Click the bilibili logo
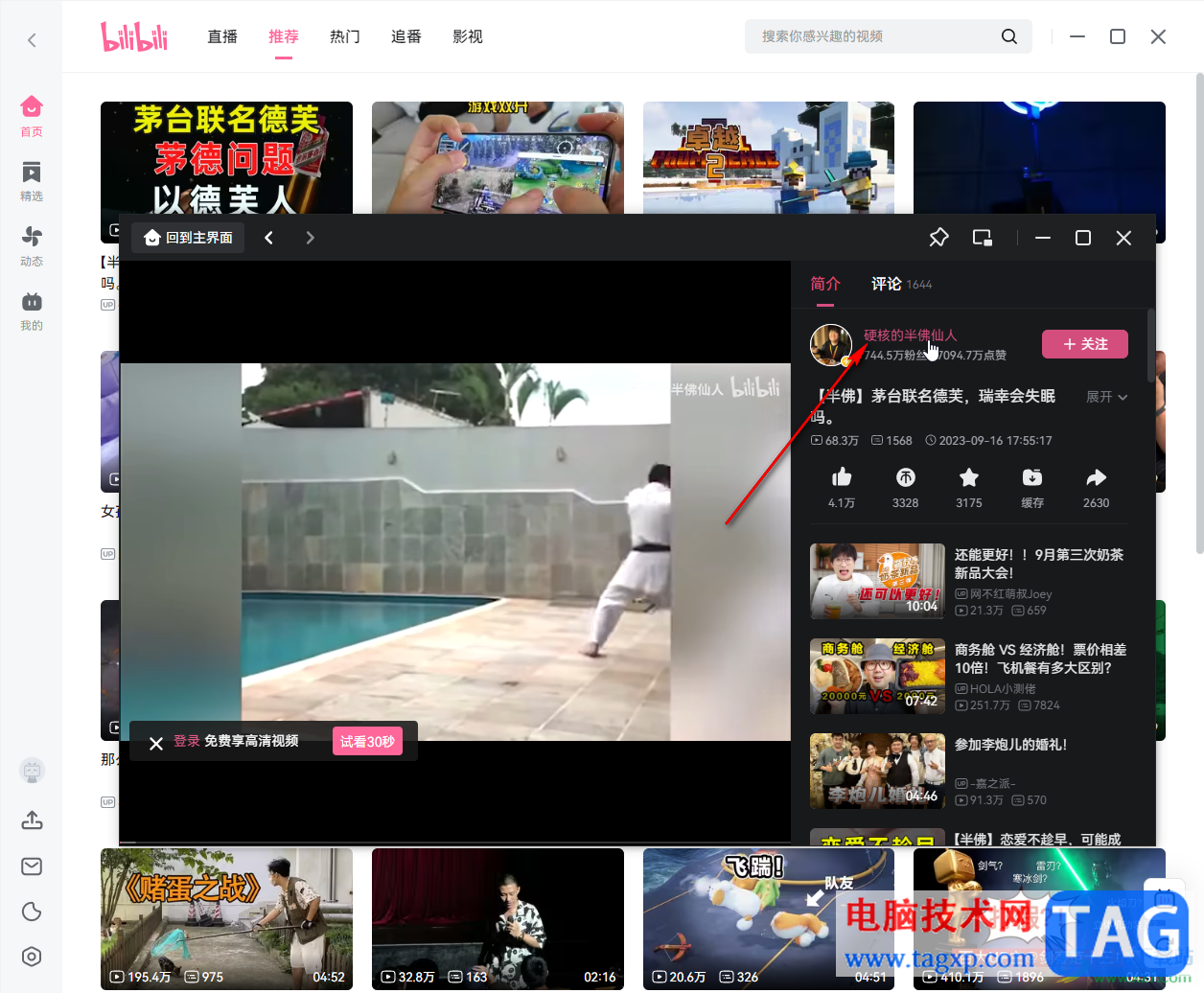Image resolution: width=1204 pixels, height=993 pixels. tap(134, 36)
